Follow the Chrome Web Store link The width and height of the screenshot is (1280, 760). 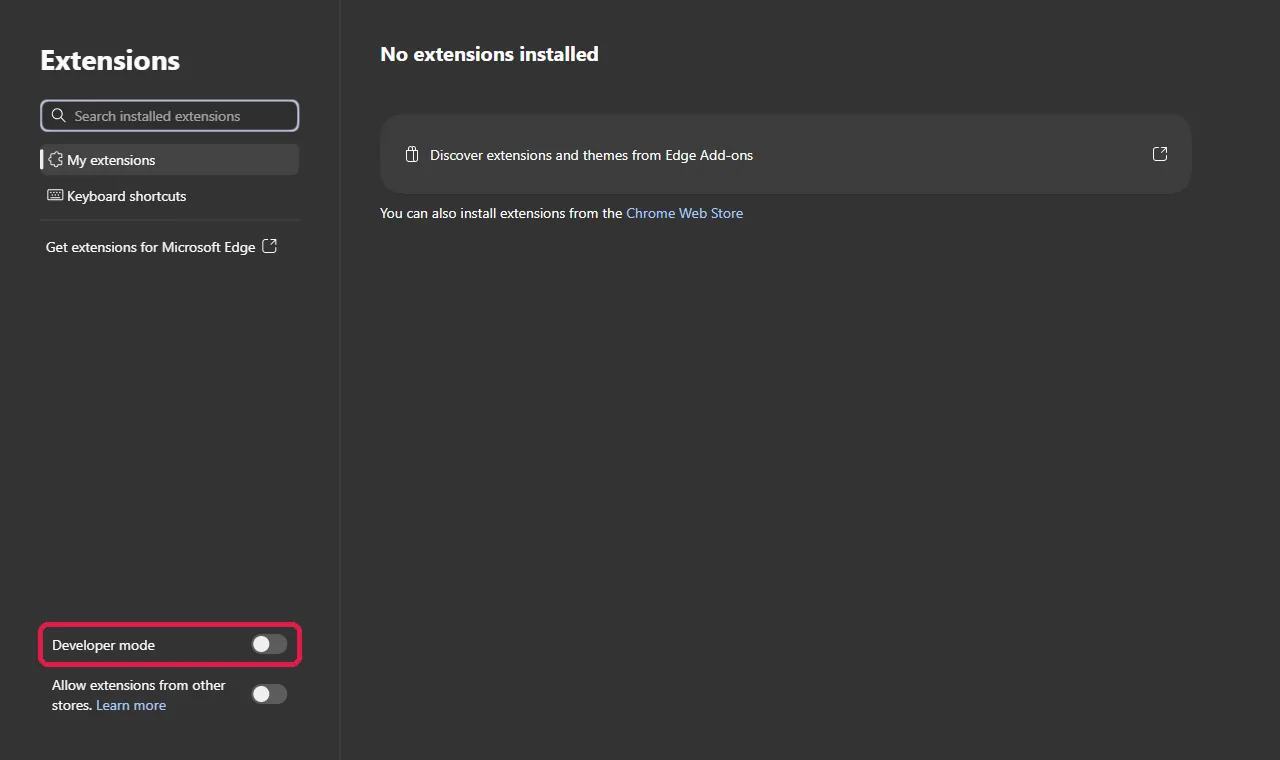point(684,213)
